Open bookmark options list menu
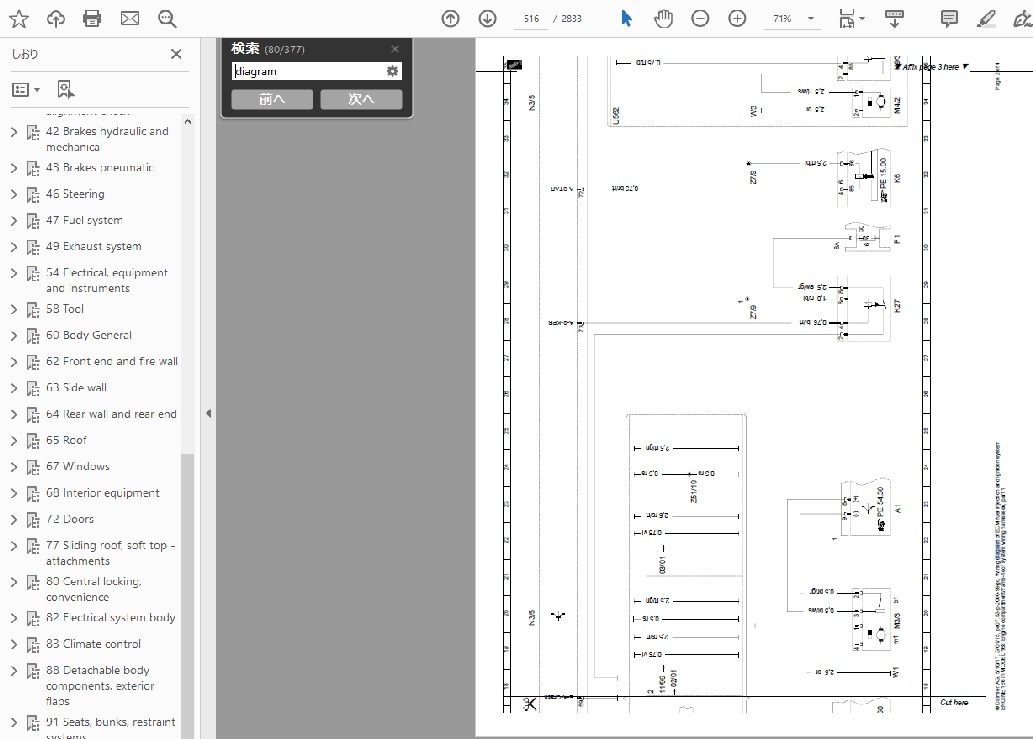Screen dimensions: 1033x739 (x=26, y=90)
